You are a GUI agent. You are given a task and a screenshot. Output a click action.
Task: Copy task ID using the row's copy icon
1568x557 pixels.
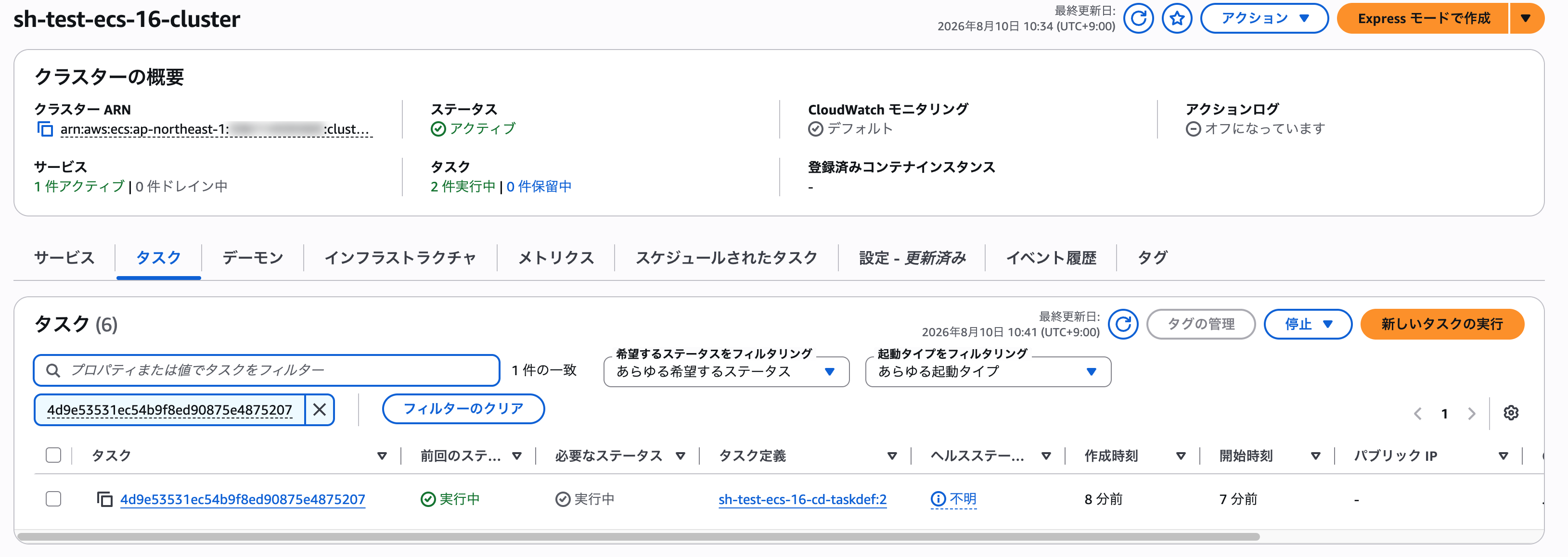tap(105, 499)
